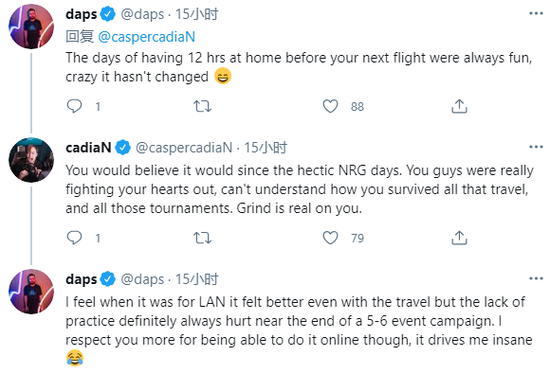550x374 pixels.
Task: Click @daps handle on the last tweet
Action: pos(142,279)
